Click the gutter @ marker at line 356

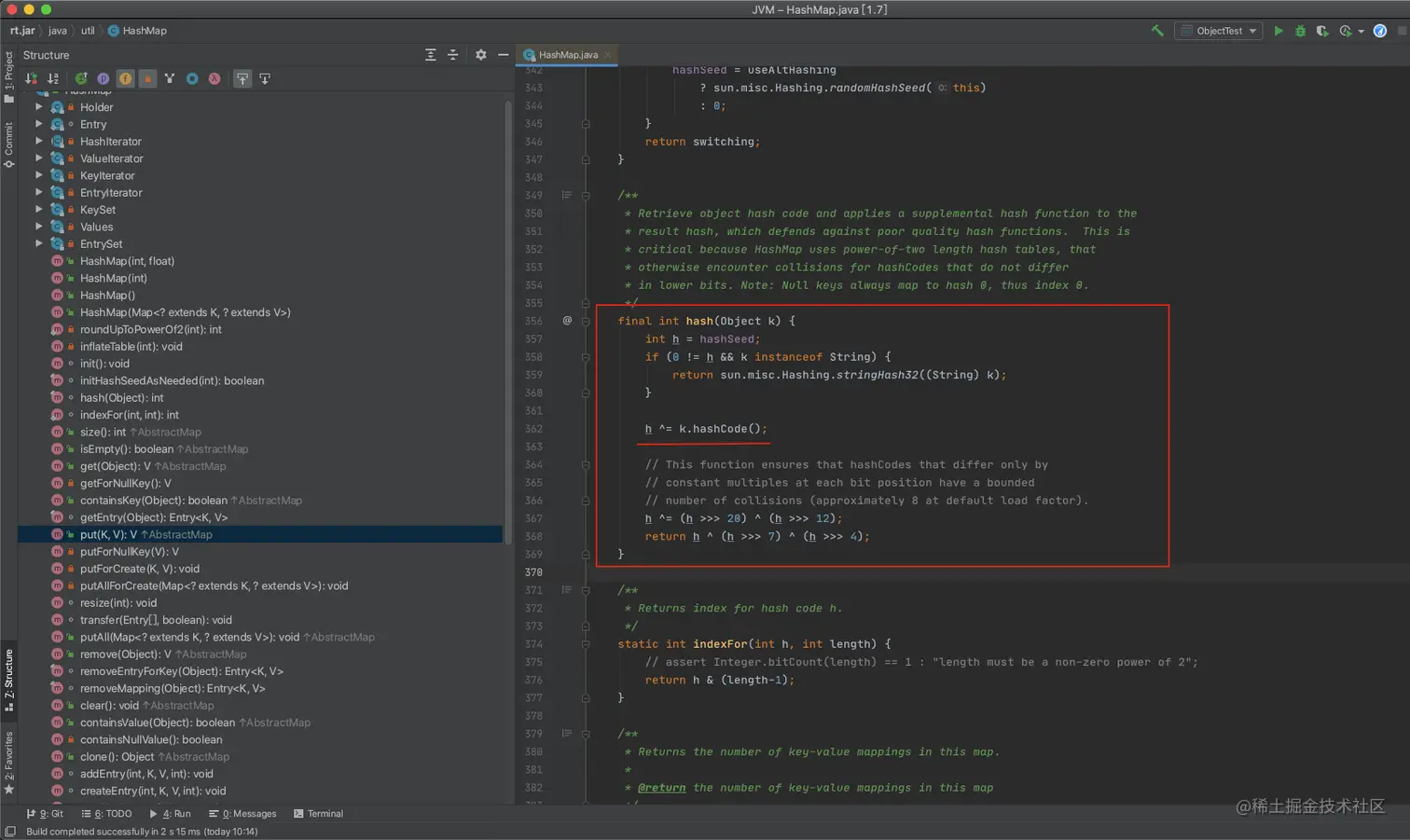[x=567, y=321]
